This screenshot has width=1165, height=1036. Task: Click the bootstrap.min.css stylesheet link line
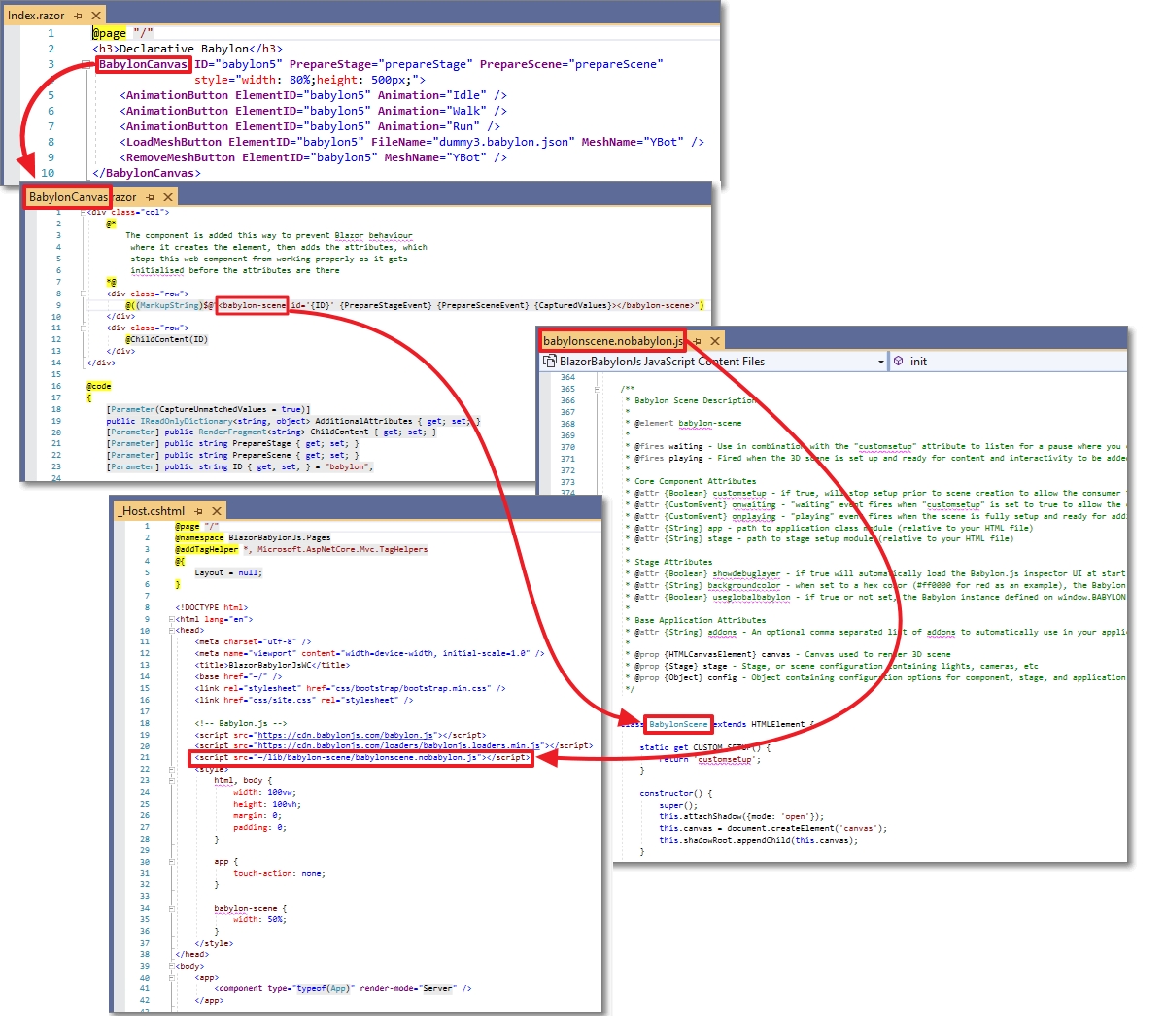350,688
